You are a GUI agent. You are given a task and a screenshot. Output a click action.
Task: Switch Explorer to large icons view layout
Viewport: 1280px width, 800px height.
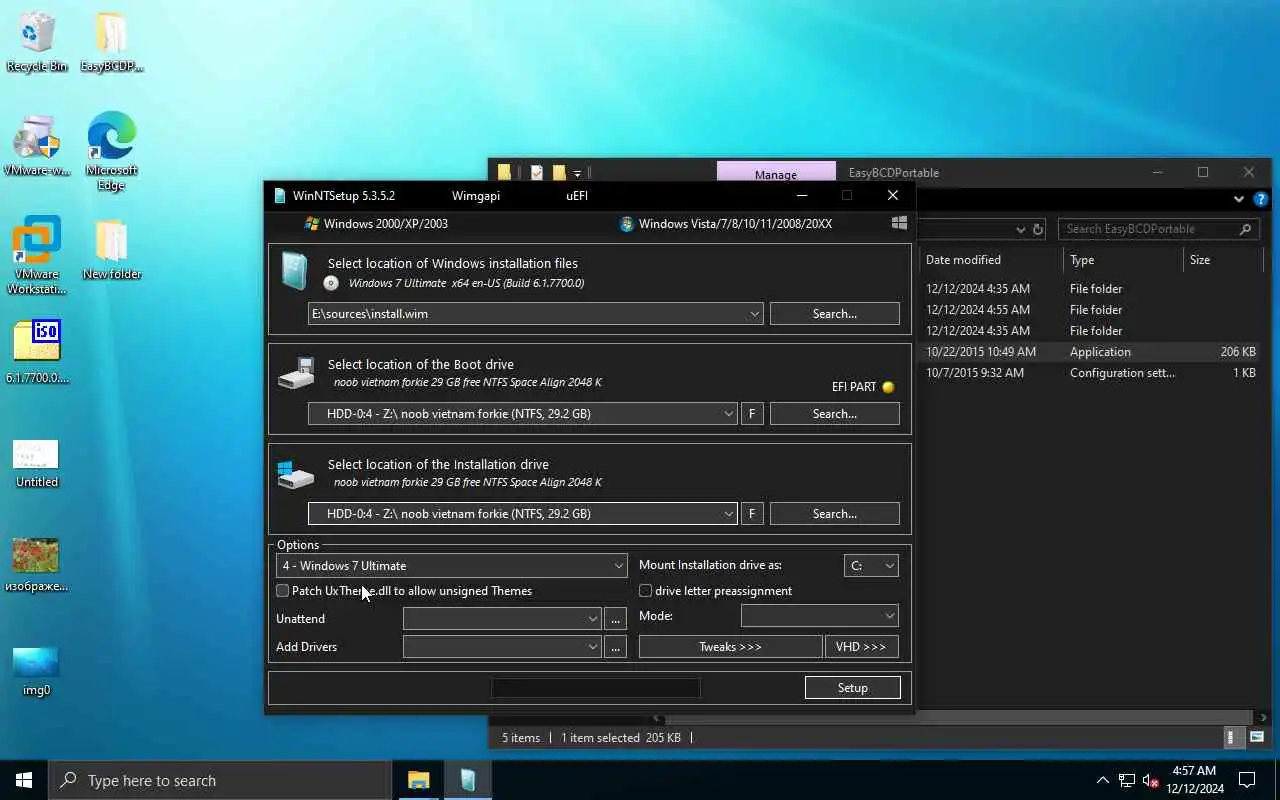(1257, 738)
